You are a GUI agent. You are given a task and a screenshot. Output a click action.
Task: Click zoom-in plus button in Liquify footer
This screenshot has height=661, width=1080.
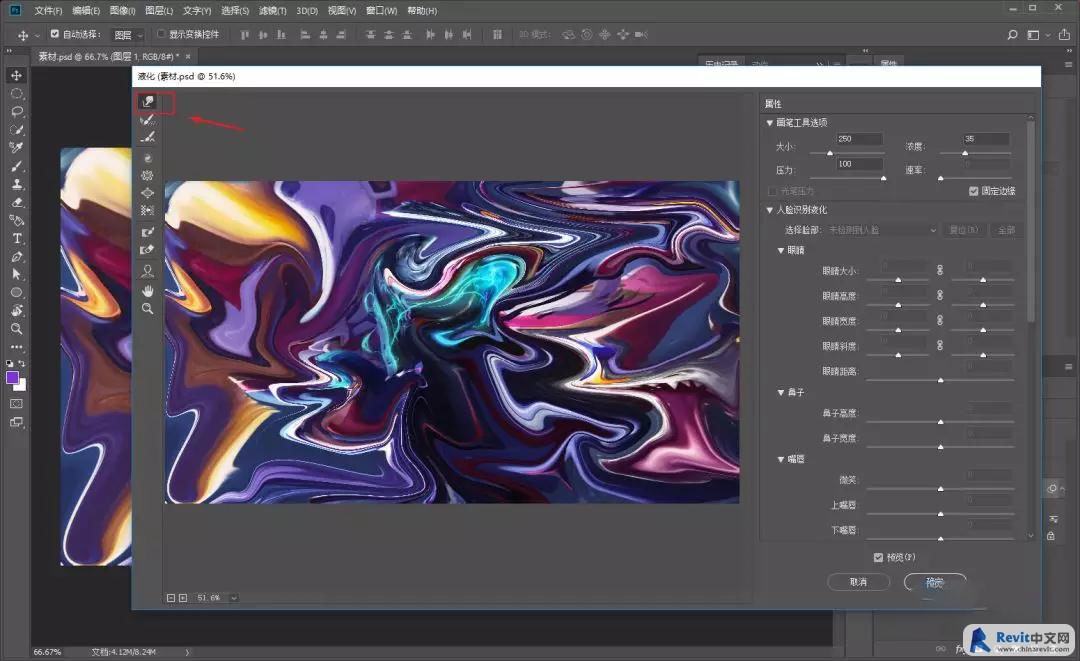coord(183,598)
